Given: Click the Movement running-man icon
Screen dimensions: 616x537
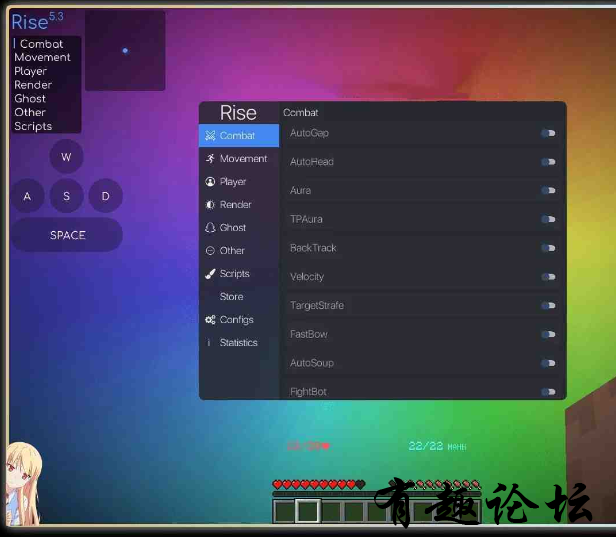Looking at the screenshot, I should [x=210, y=158].
